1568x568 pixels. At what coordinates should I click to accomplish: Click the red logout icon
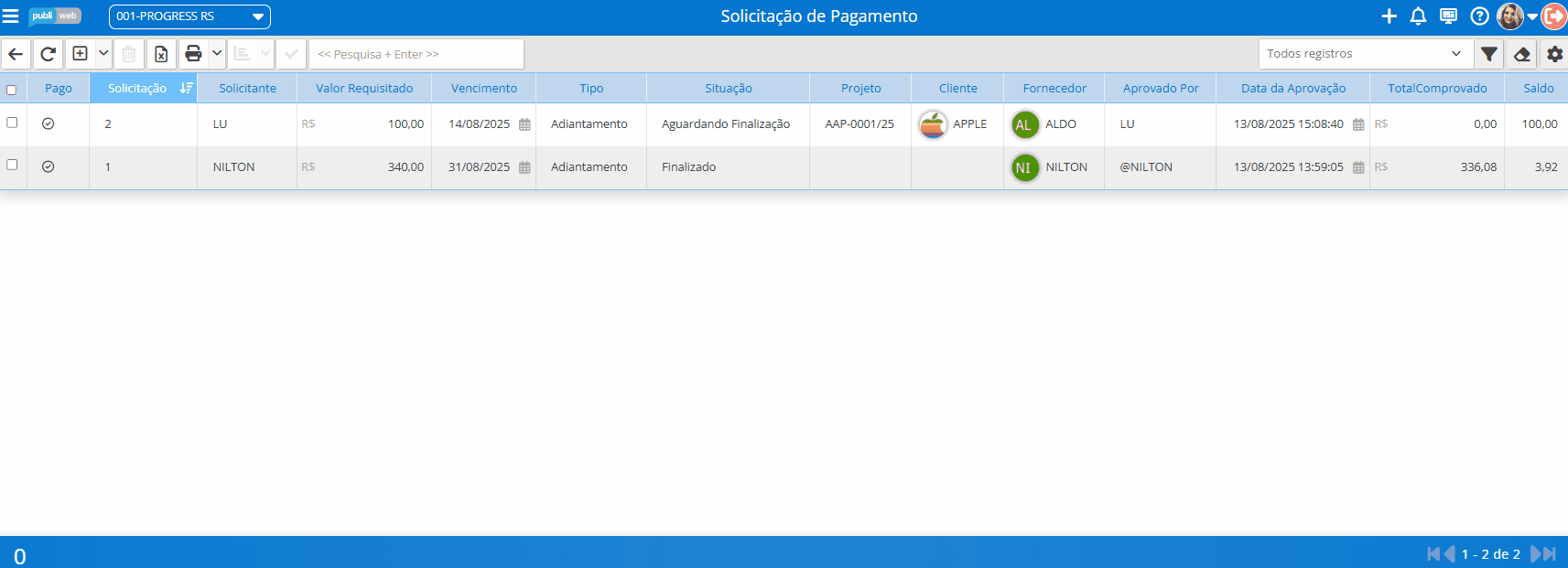pos(1554,16)
